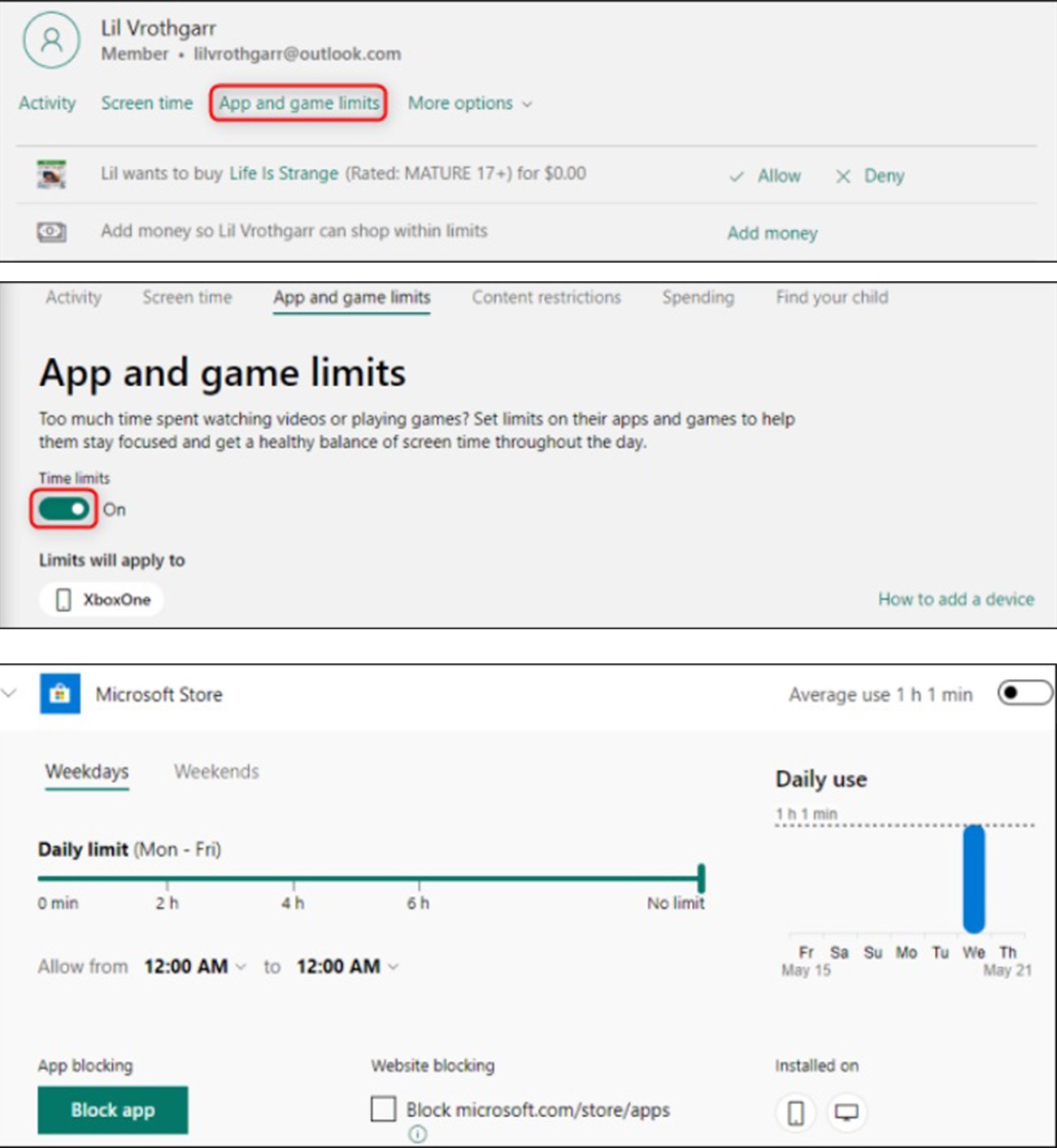Expand the More options dropdown

click(x=470, y=103)
